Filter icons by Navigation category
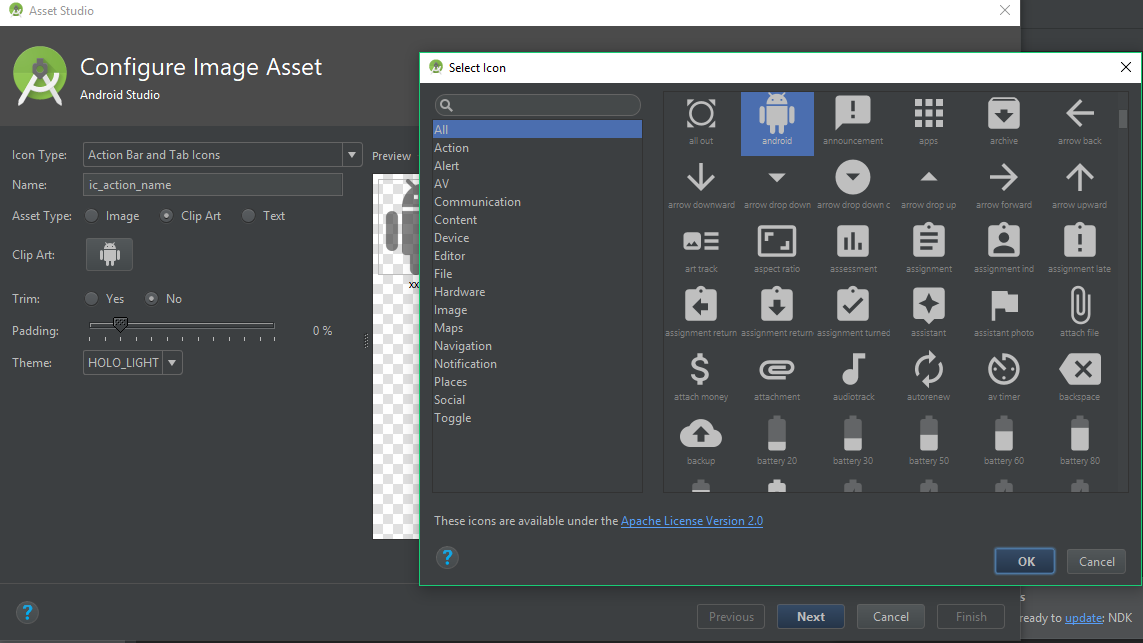This screenshot has height=643, width=1143. [537, 346]
